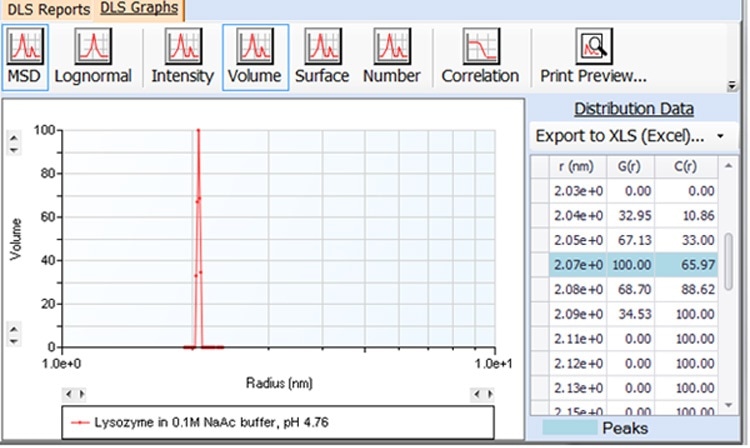Image resolution: width=750 pixels, height=448 pixels.
Task: Click the Distribution Data heading link
Action: (x=633, y=109)
